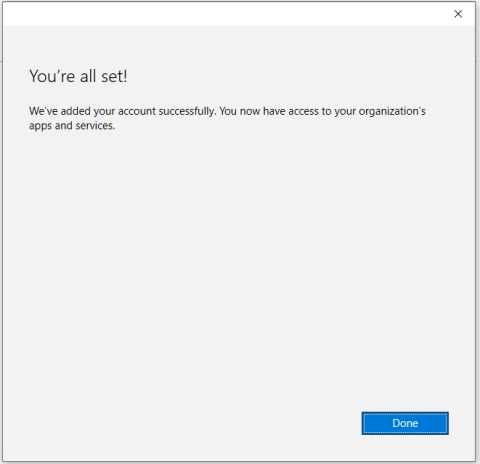Screen dimensions: 480x464
Task: Close the dialog with the X icon
Action: 458,14
